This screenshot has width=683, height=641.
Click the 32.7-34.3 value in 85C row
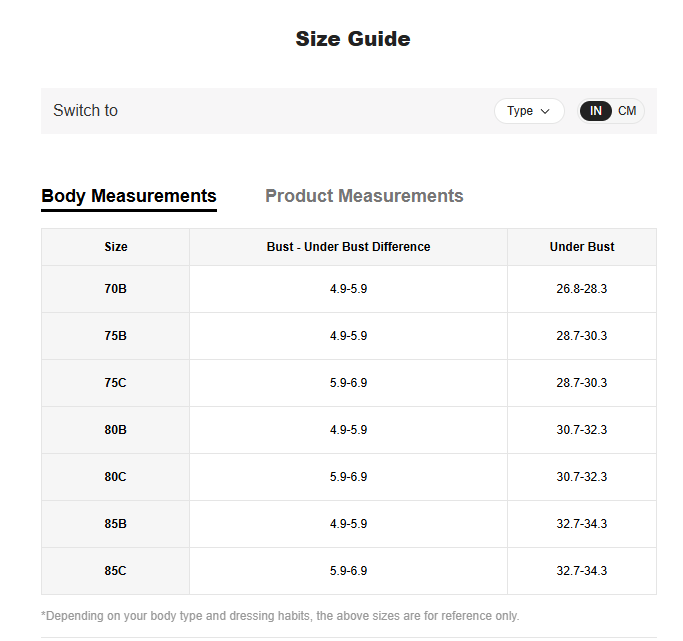(582, 571)
